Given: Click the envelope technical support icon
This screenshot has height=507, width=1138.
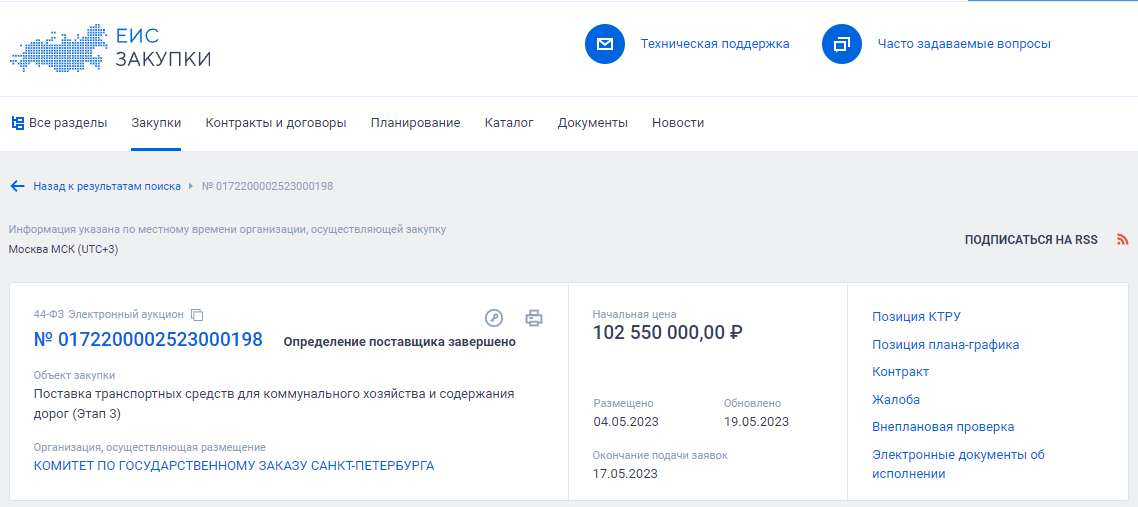Looking at the screenshot, I should (x=605, y=44).
